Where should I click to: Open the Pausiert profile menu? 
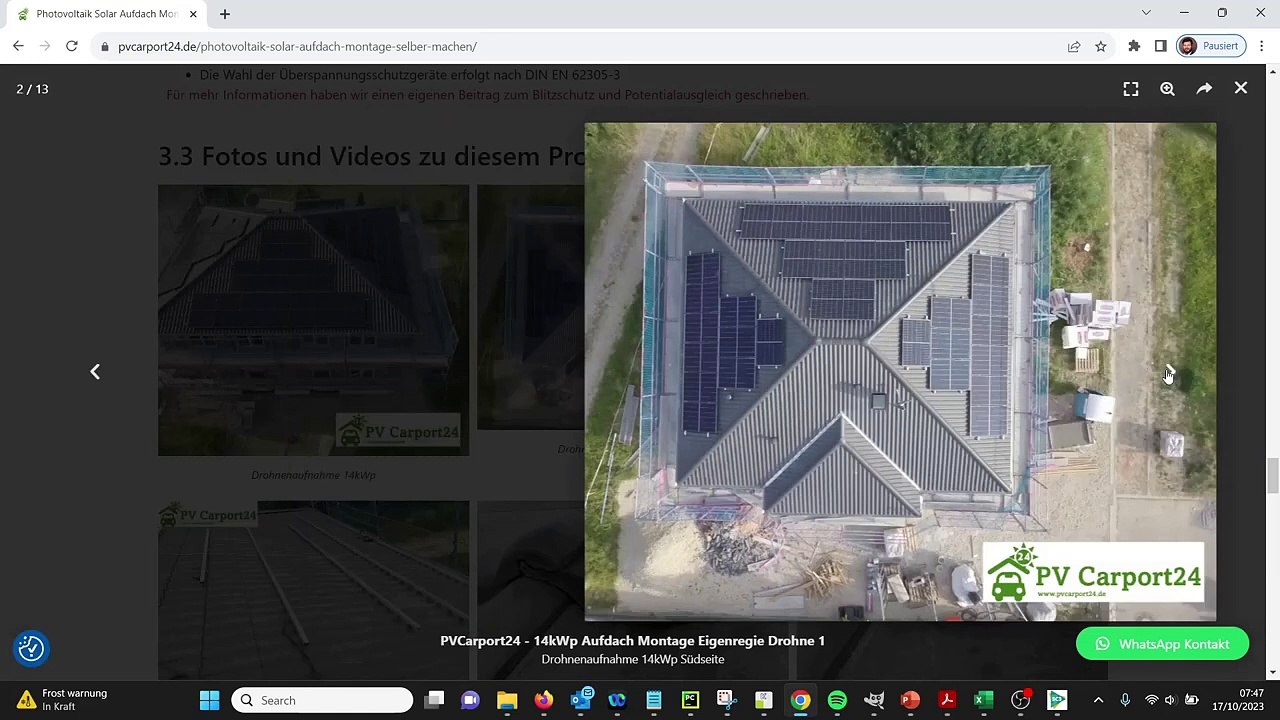click(x=1209, y=46)
